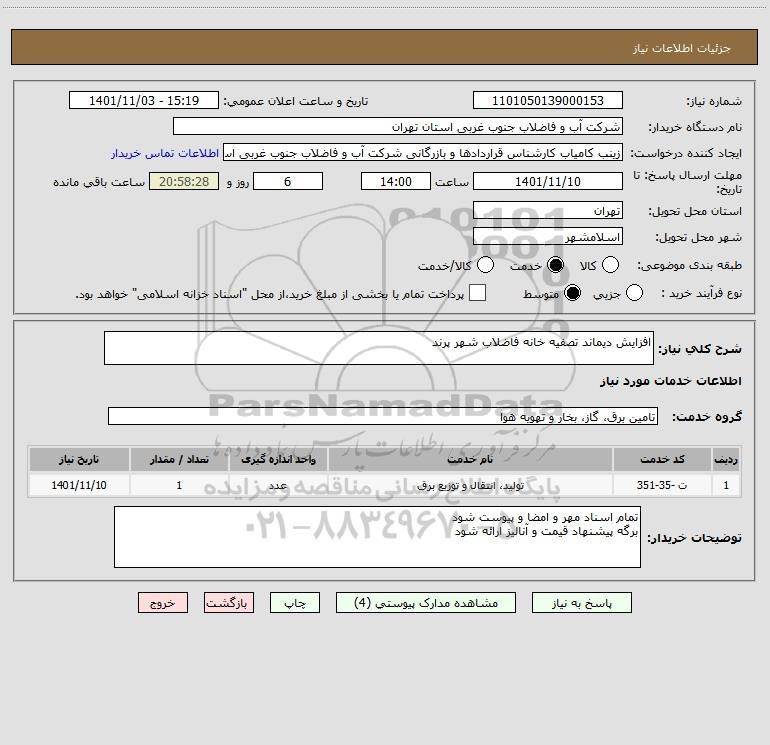Click the تعداد / مقدار column header
This screenshot has width=770, height=745.
(179, 459)
